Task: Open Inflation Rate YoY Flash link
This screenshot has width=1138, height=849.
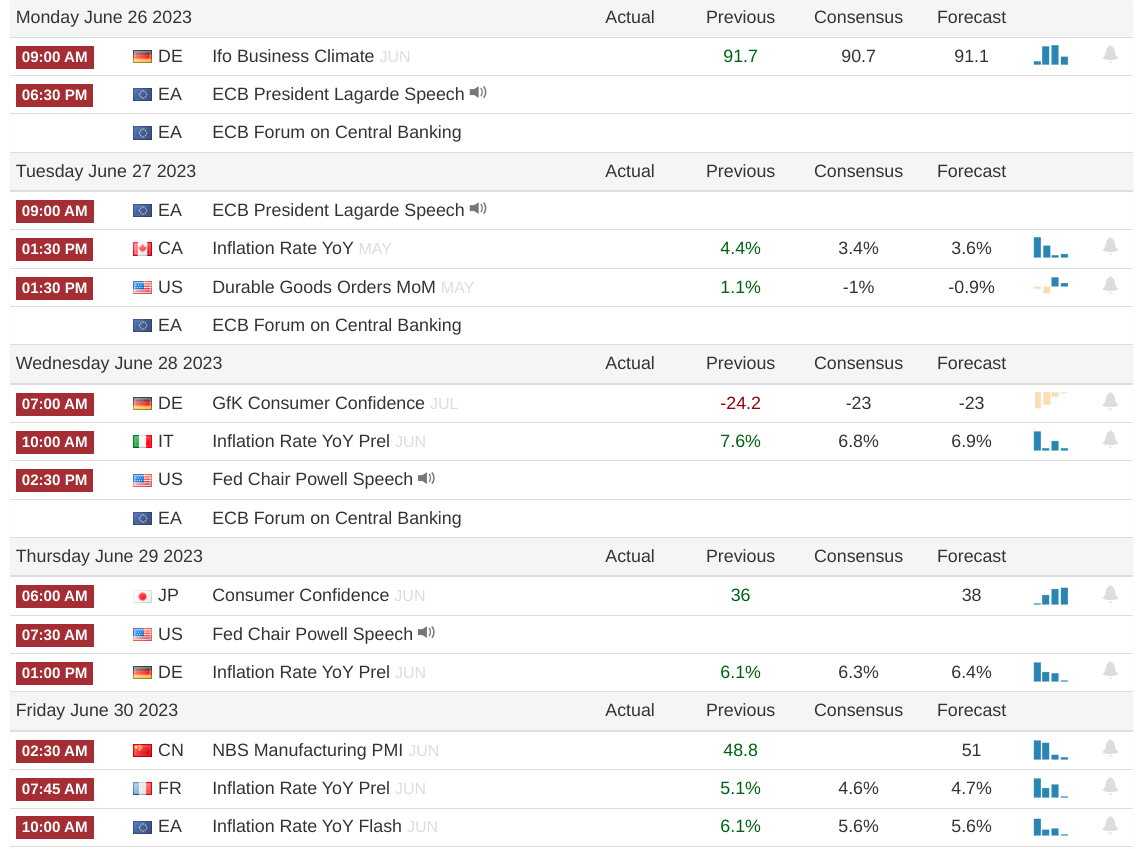Action: coord(306,826)
